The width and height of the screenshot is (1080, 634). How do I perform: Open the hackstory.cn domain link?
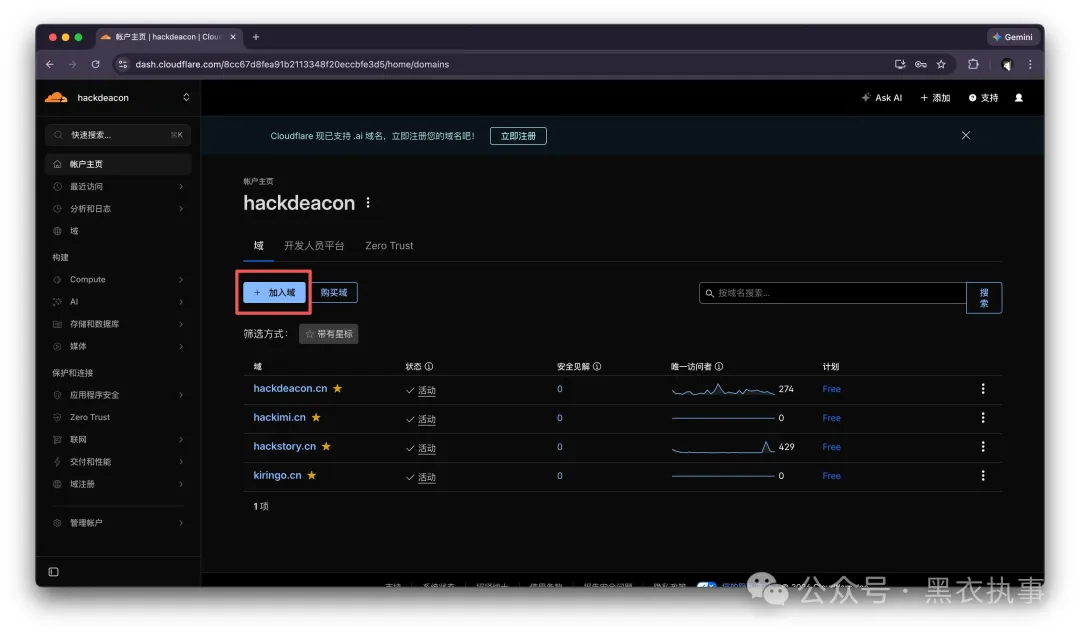pyautogui.click(x=284, y=446)
